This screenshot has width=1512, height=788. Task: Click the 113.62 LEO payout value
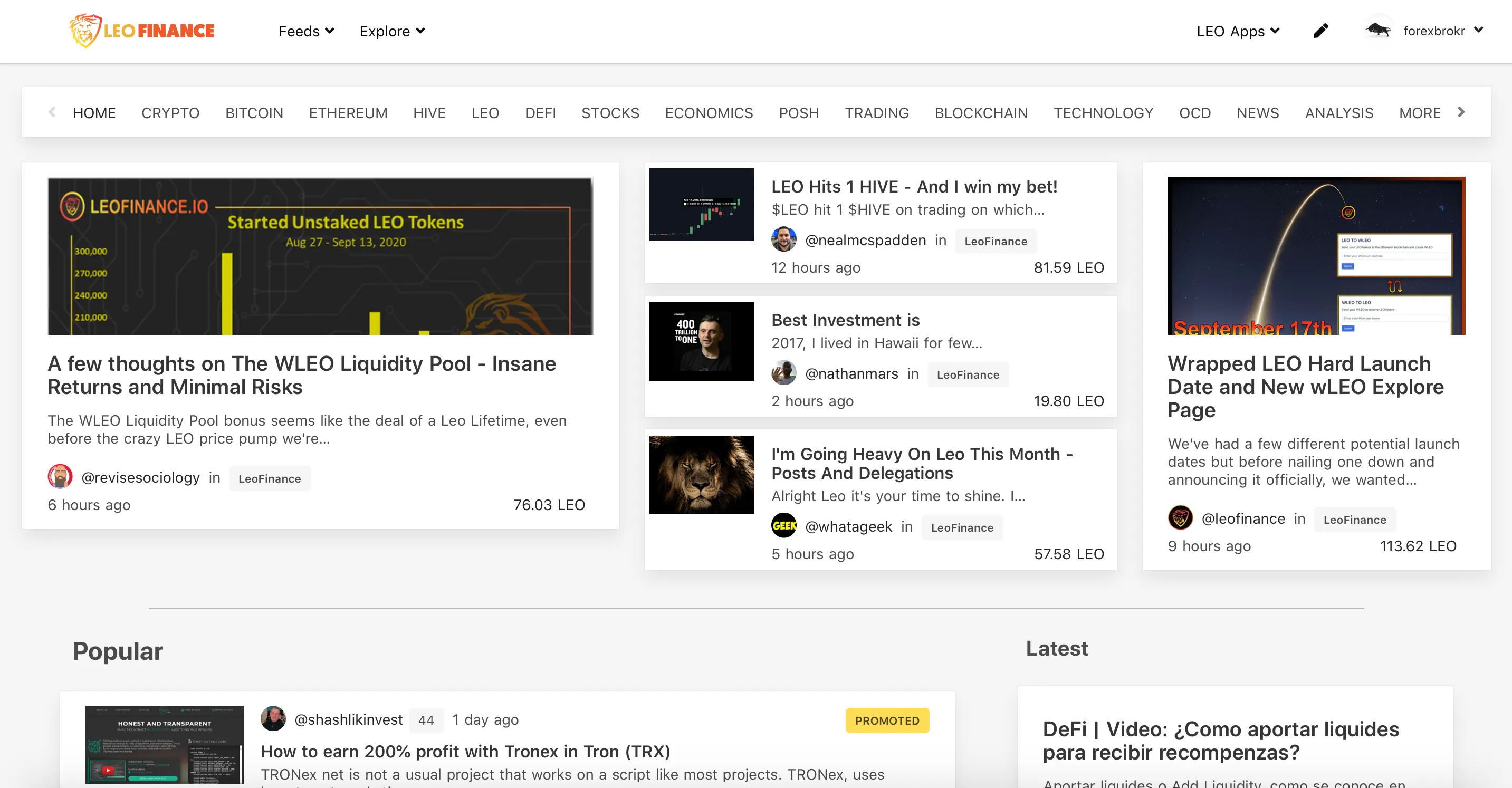(x=1418, y=546)
